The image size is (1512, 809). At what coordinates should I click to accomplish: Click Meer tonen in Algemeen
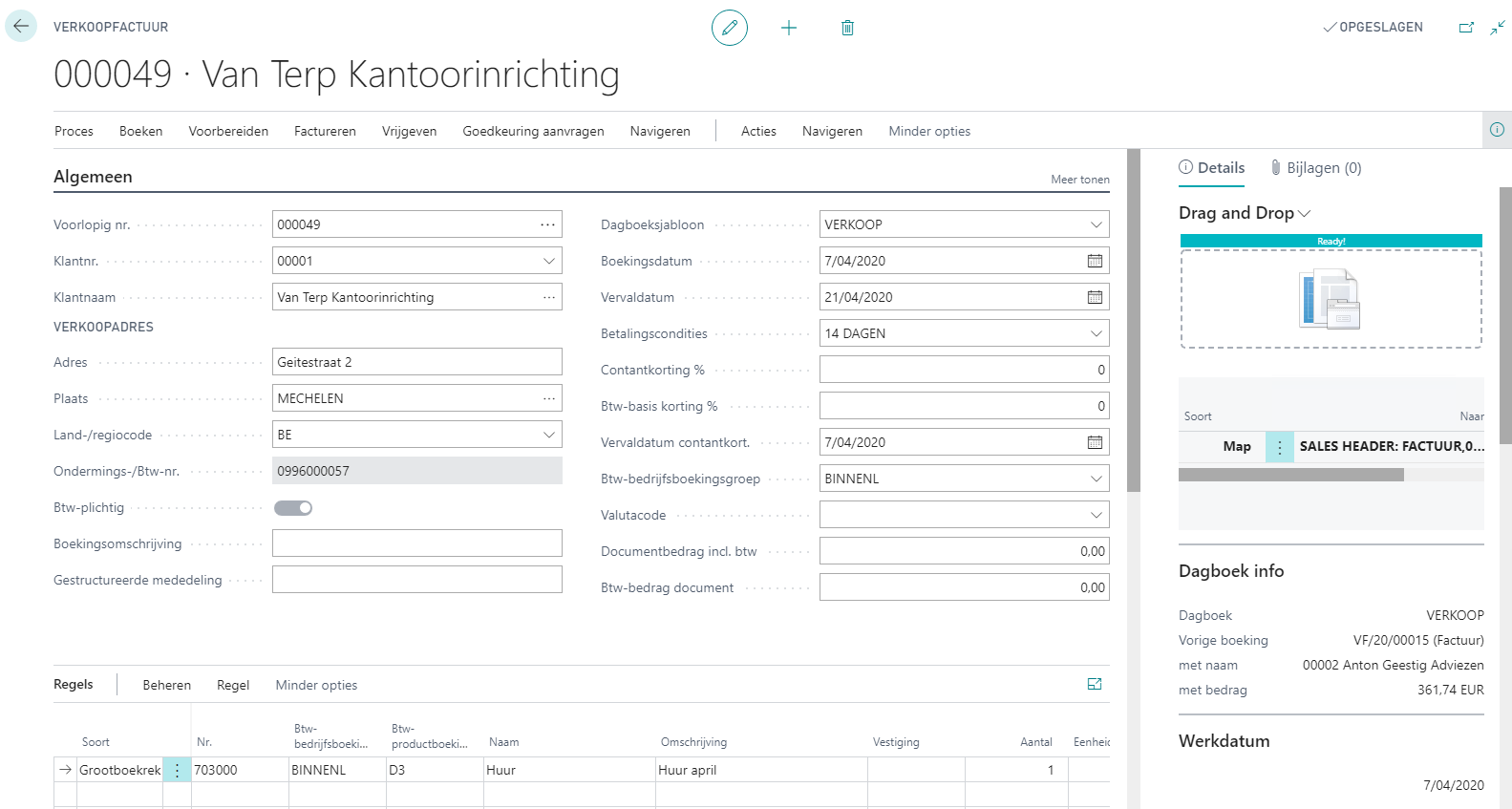tap(1079, 180)
